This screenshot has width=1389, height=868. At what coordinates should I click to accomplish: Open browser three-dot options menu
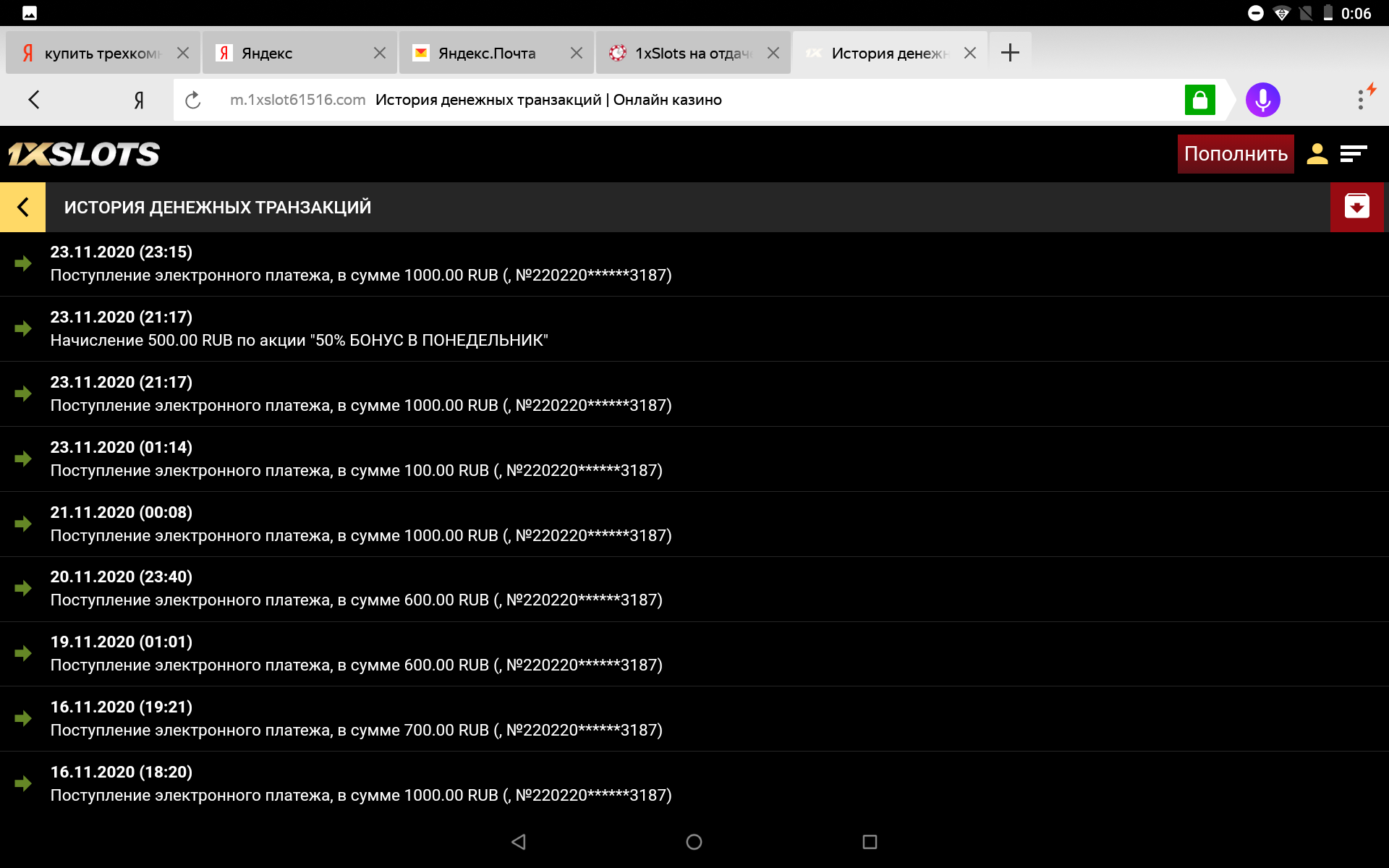(1361, 100)
